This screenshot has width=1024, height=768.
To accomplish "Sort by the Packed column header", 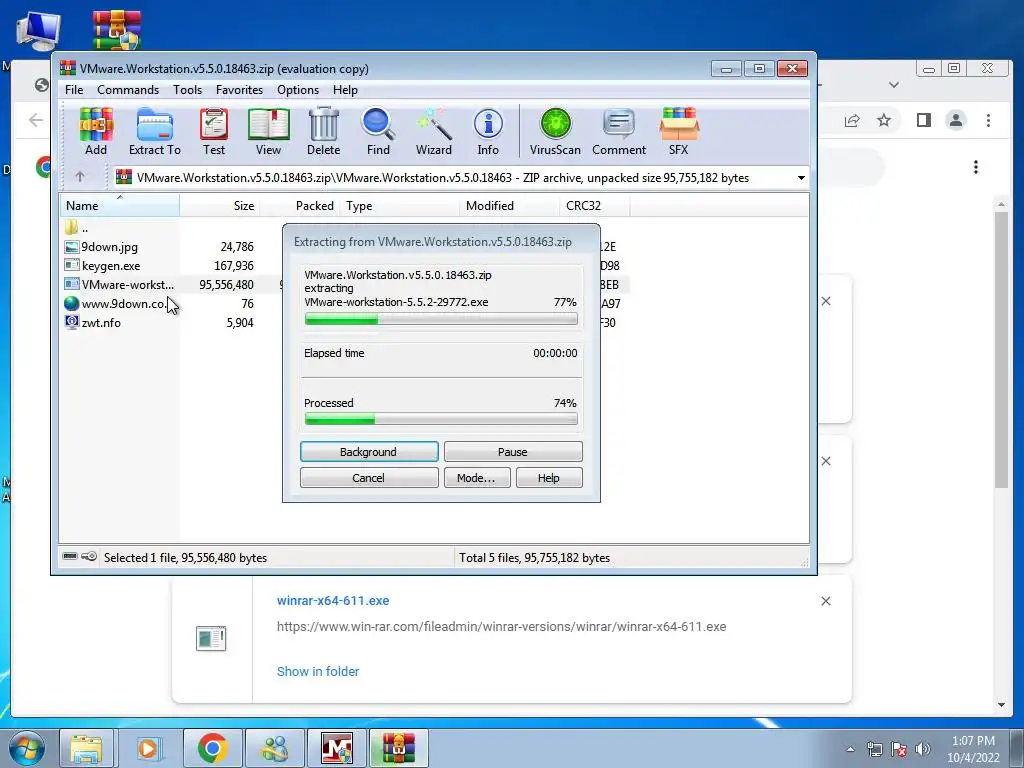I will pos(300,206).
